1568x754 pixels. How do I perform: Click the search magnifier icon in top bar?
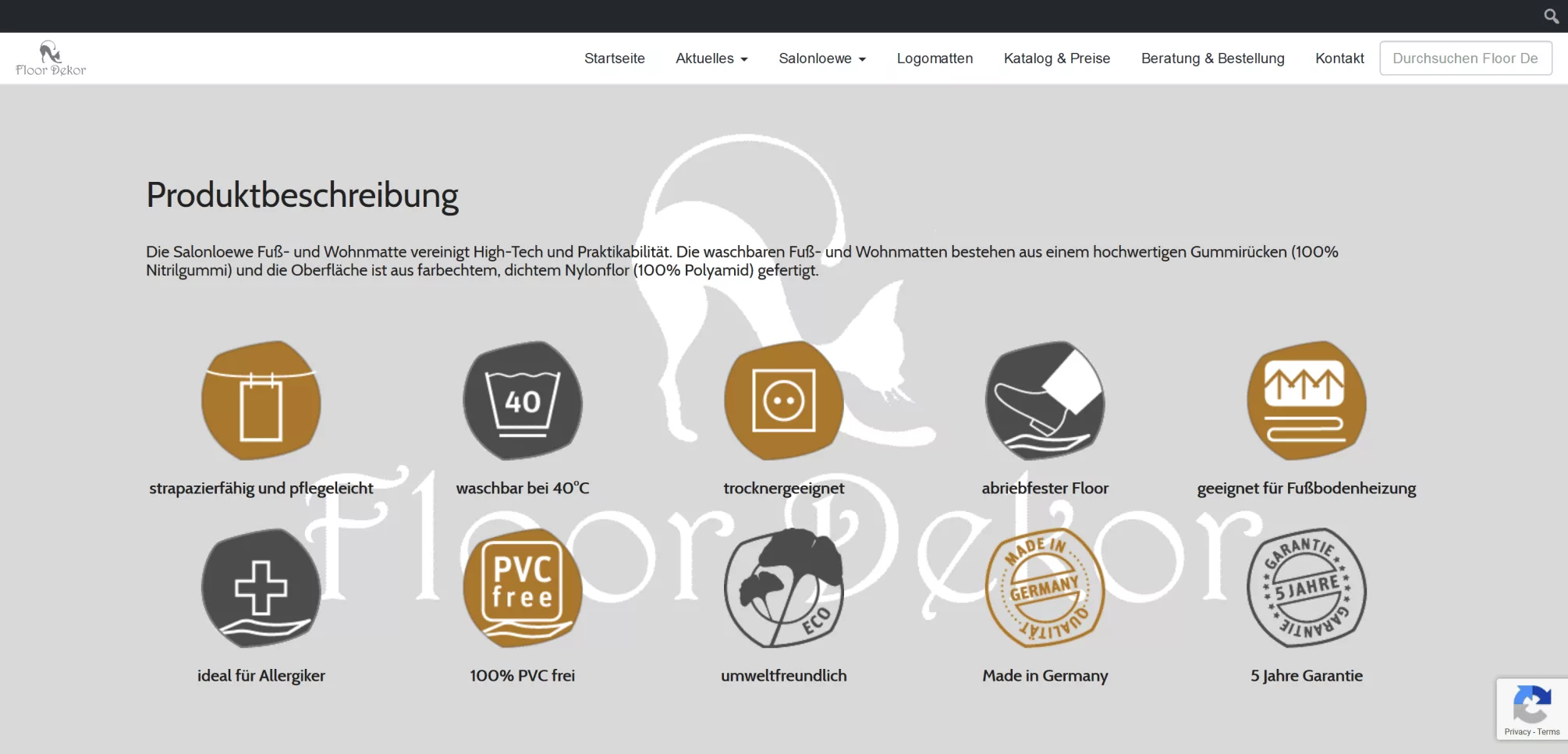[x=1551, y=16]
